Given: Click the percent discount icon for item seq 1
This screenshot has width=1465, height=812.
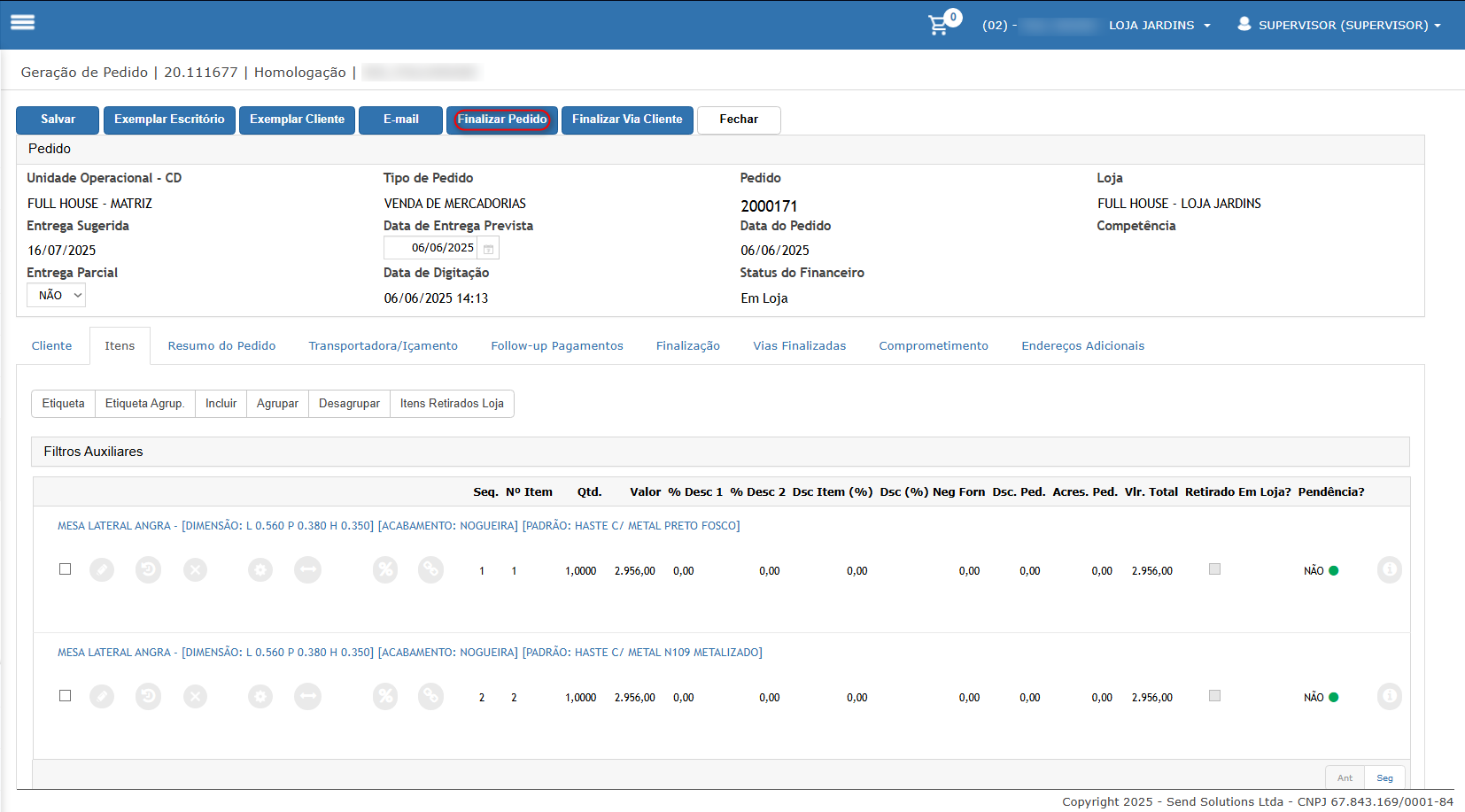Looking at the screenshot, I should tap(385, 569).
